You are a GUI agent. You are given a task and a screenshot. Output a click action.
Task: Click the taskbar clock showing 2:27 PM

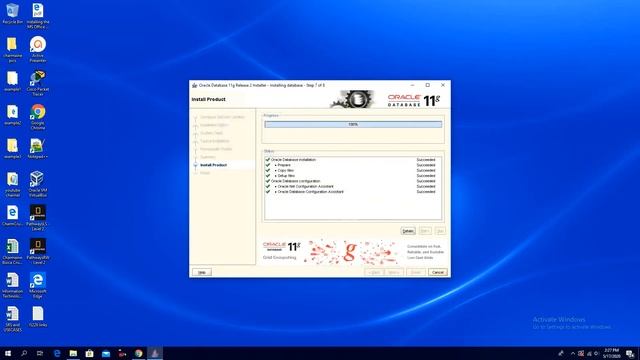(611, 353)
